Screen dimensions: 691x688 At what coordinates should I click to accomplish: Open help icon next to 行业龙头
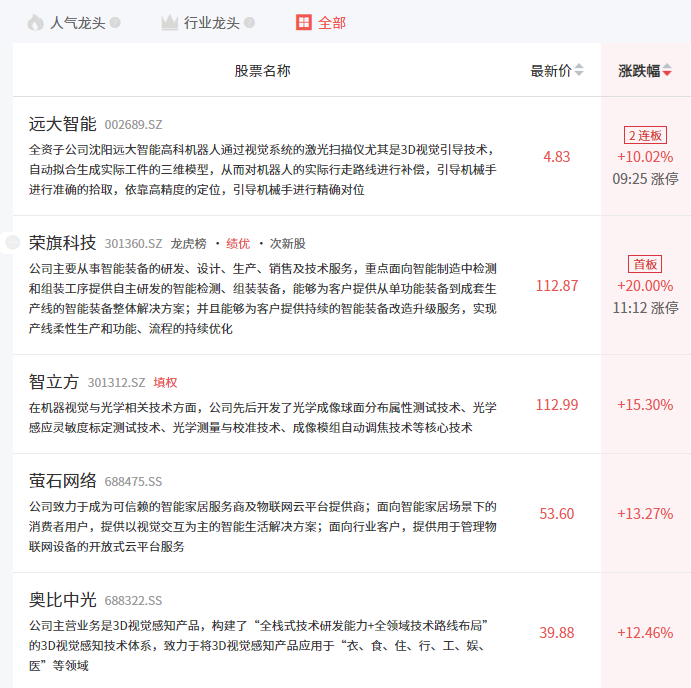click(249, 22)
